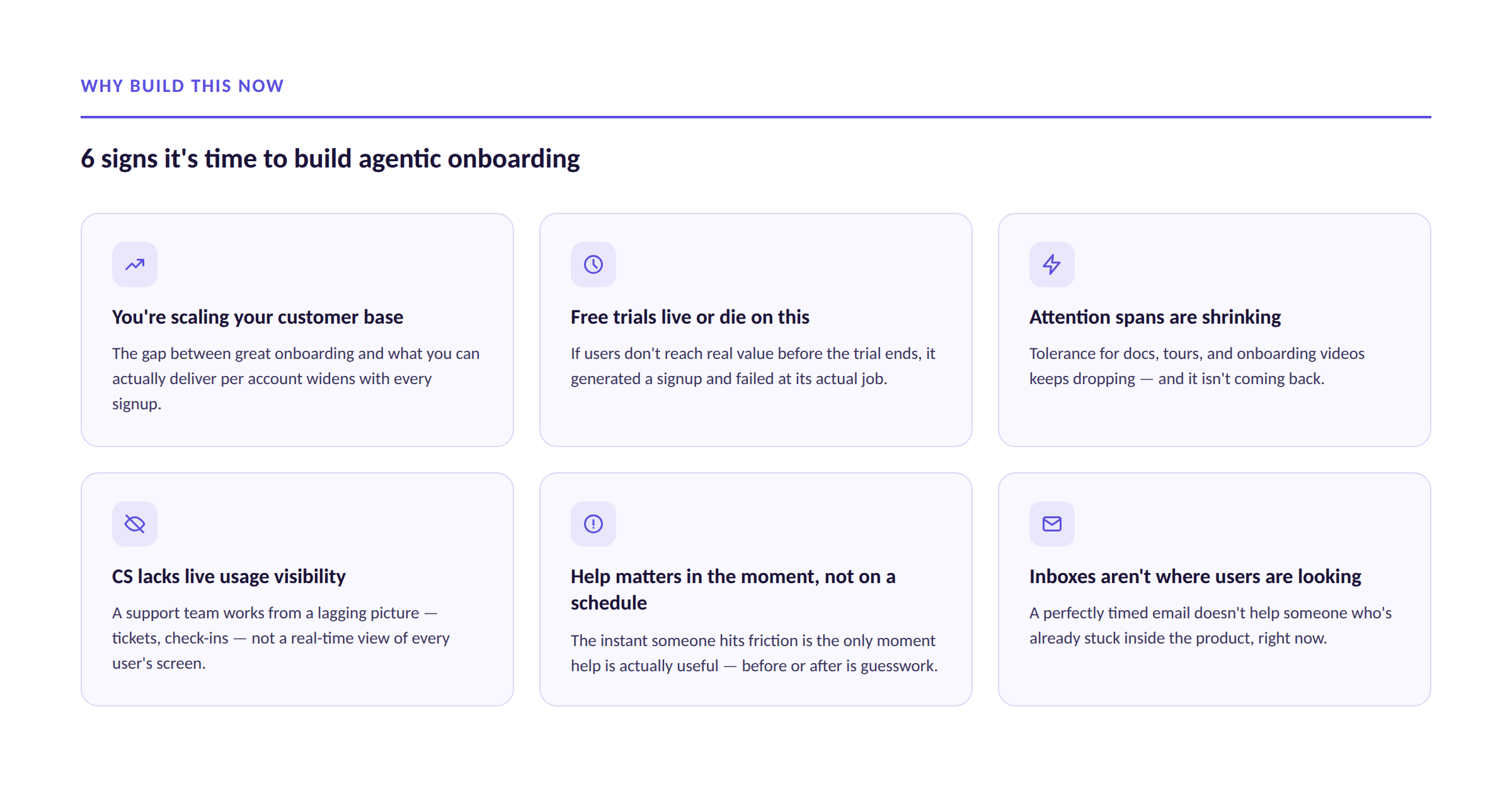The image size is (1512, 806).
Task: Click the free trials card description text
Action: point(753,366)
